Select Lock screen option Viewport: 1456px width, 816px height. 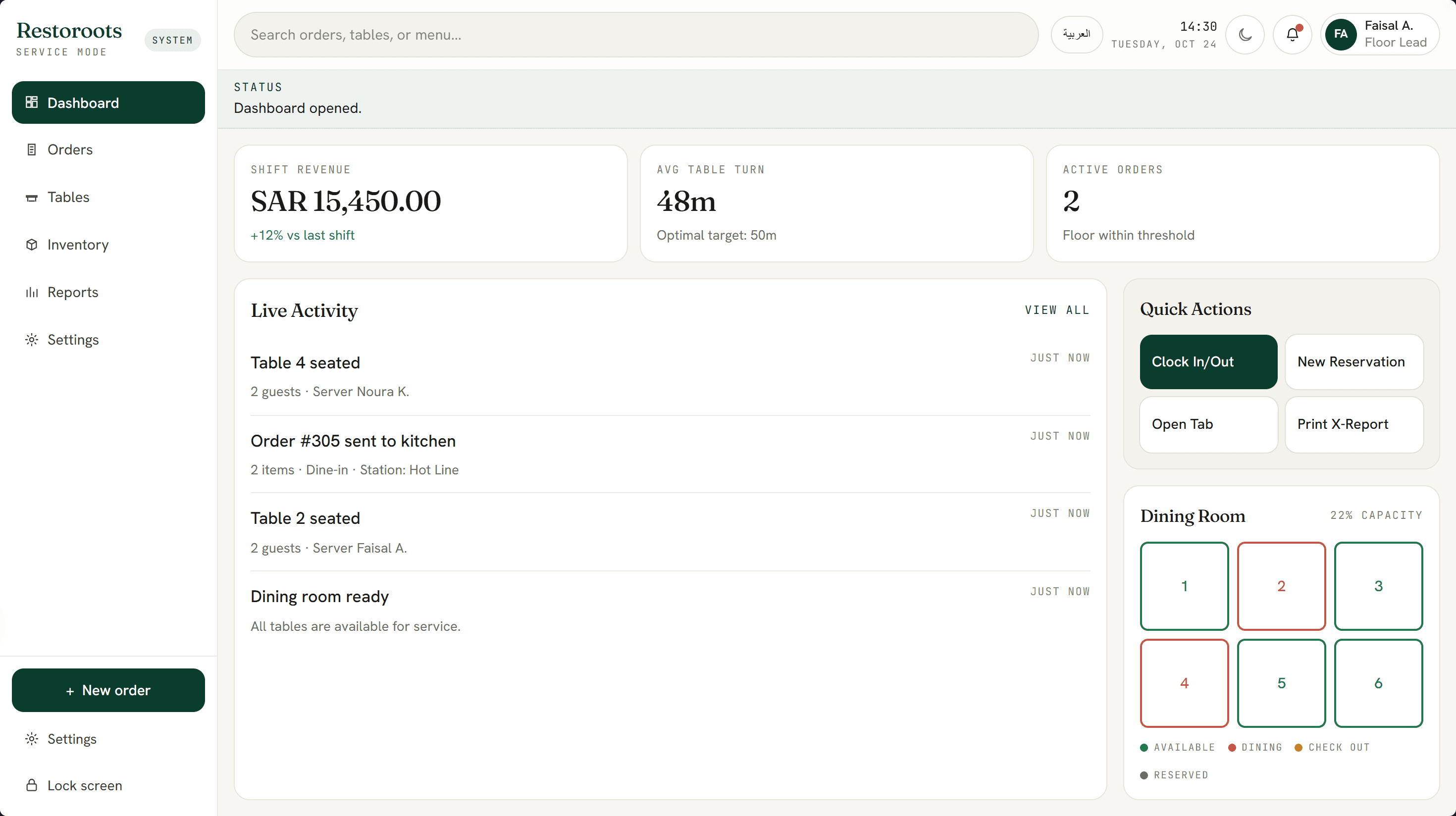click(108, 785)
